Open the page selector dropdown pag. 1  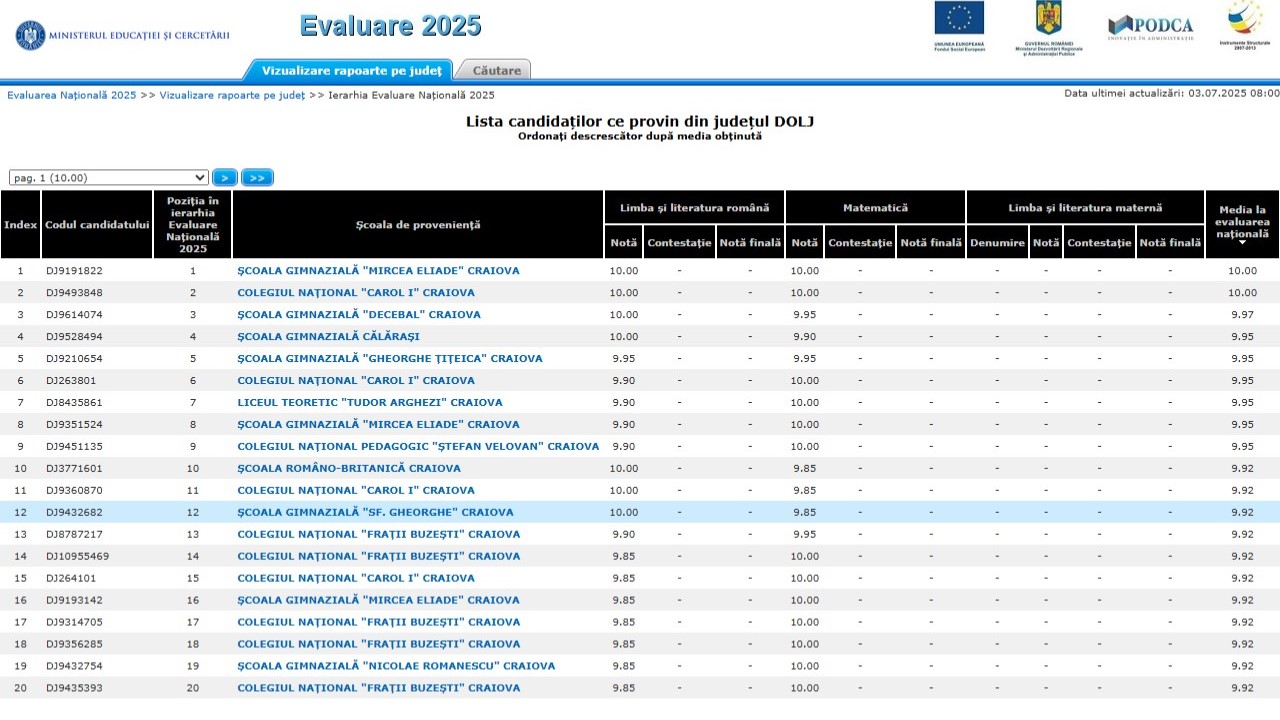pos(109,178)
